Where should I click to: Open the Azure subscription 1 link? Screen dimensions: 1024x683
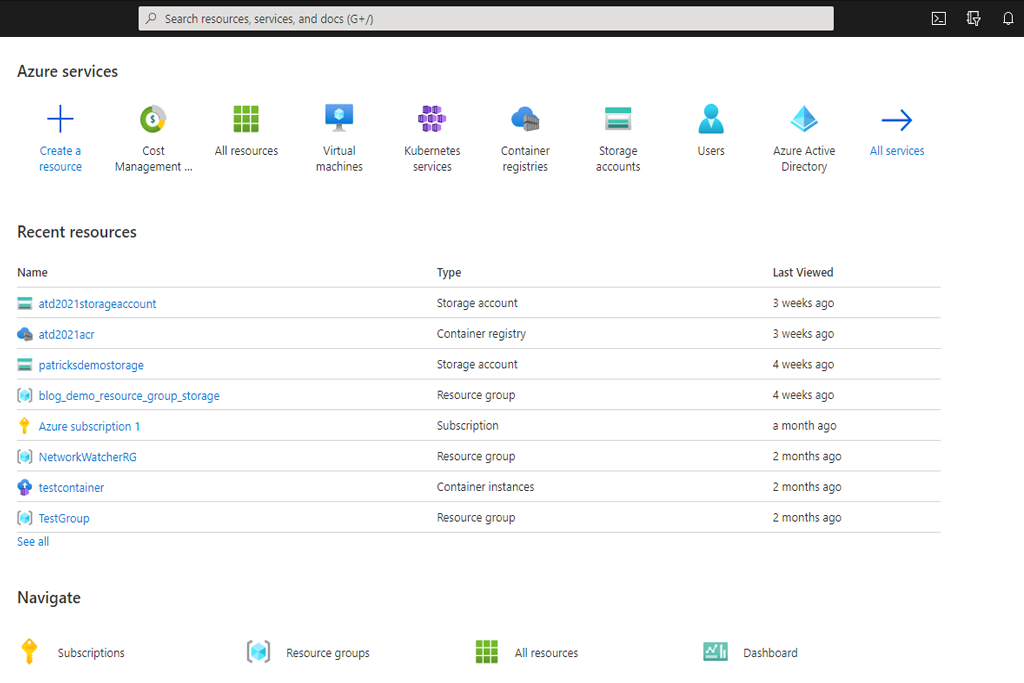(89, 426)
